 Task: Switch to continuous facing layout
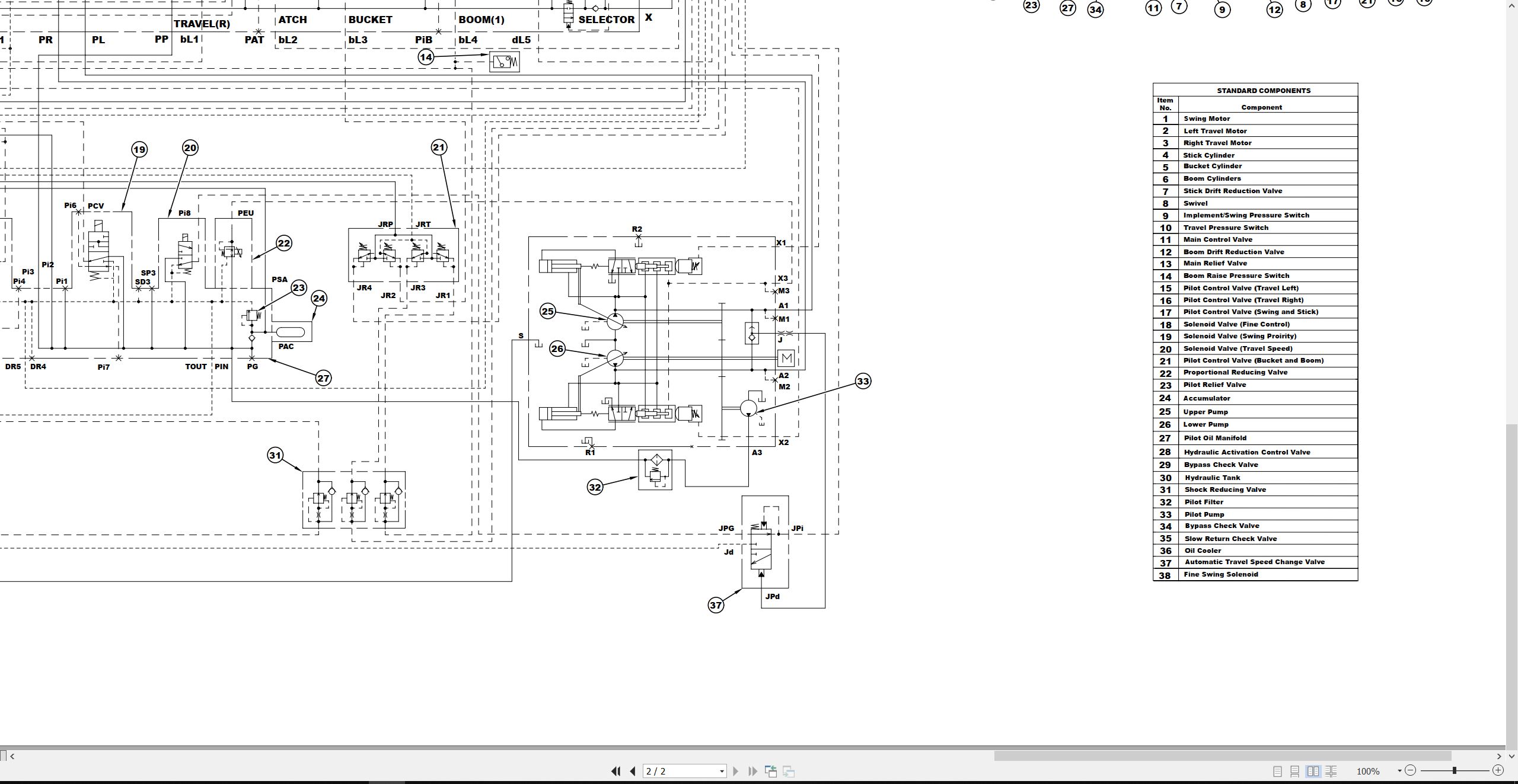tap(1331, 771)
